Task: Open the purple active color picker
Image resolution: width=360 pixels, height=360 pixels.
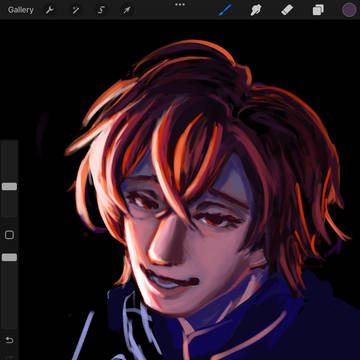Action: [349, 10]
